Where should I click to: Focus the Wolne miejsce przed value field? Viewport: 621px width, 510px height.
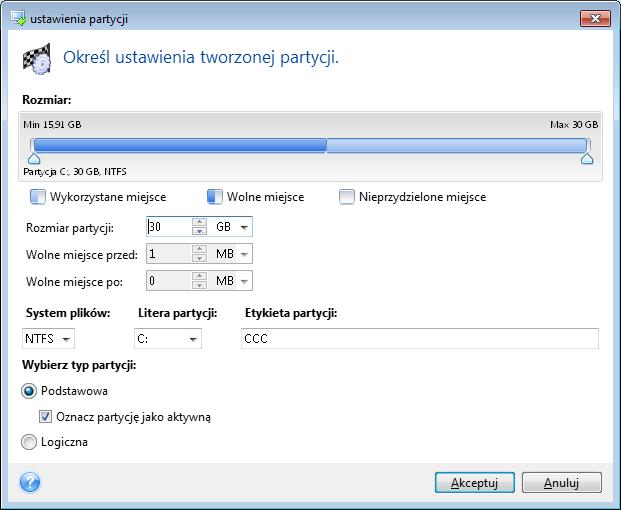click(170, 254)
